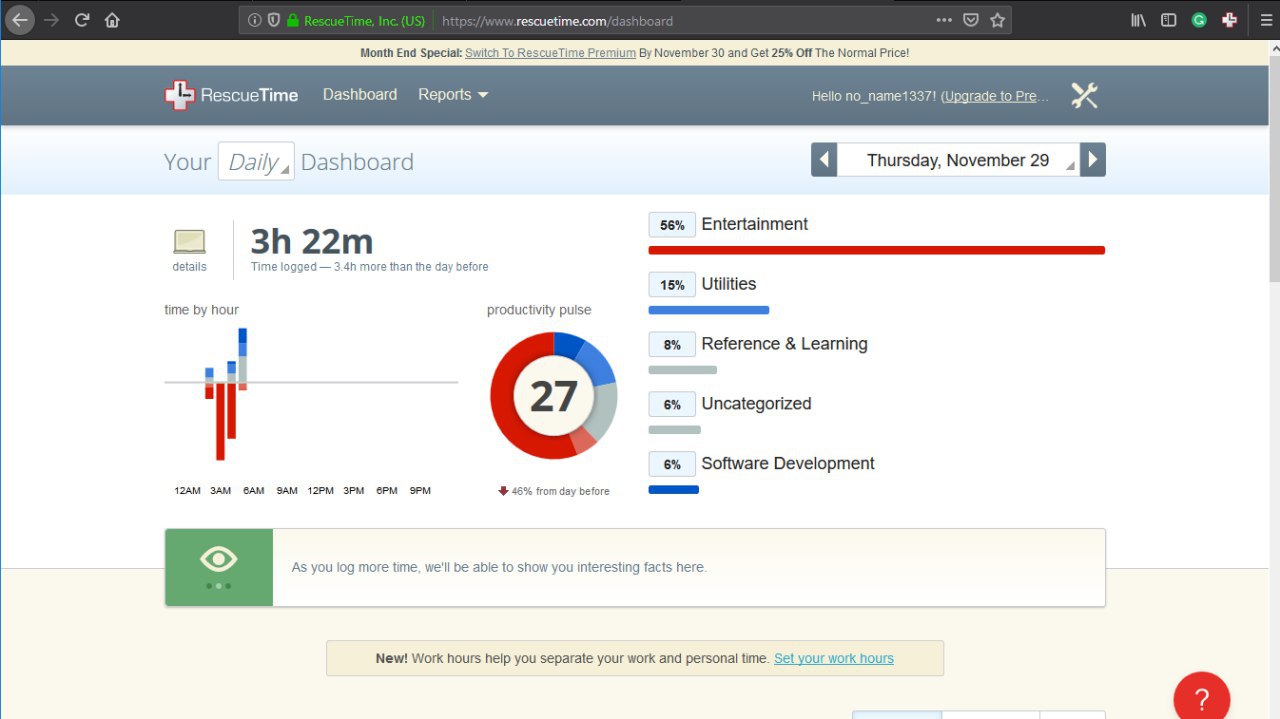Viewport: 1280px width, 719px height.
Task: Open the browser library icon
Action: 1138,20
